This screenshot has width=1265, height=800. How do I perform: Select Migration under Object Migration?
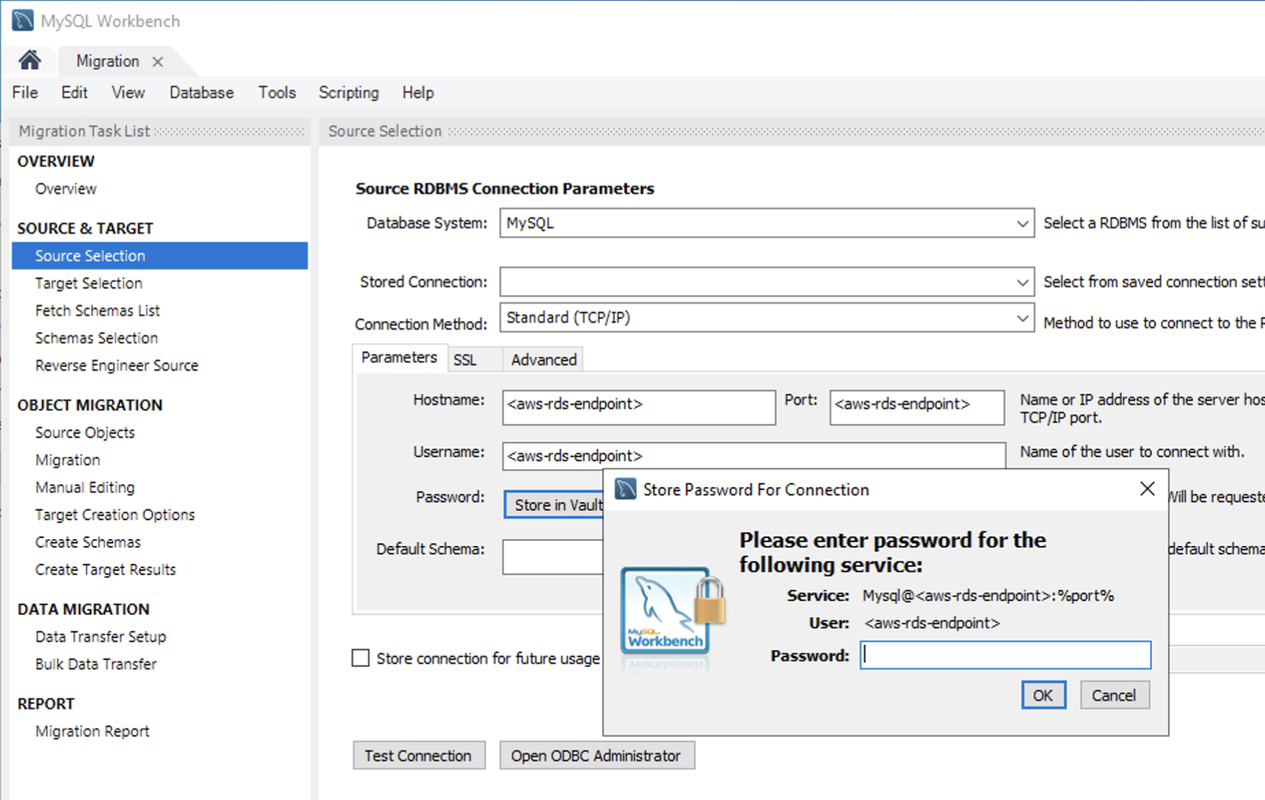[68, 460]
